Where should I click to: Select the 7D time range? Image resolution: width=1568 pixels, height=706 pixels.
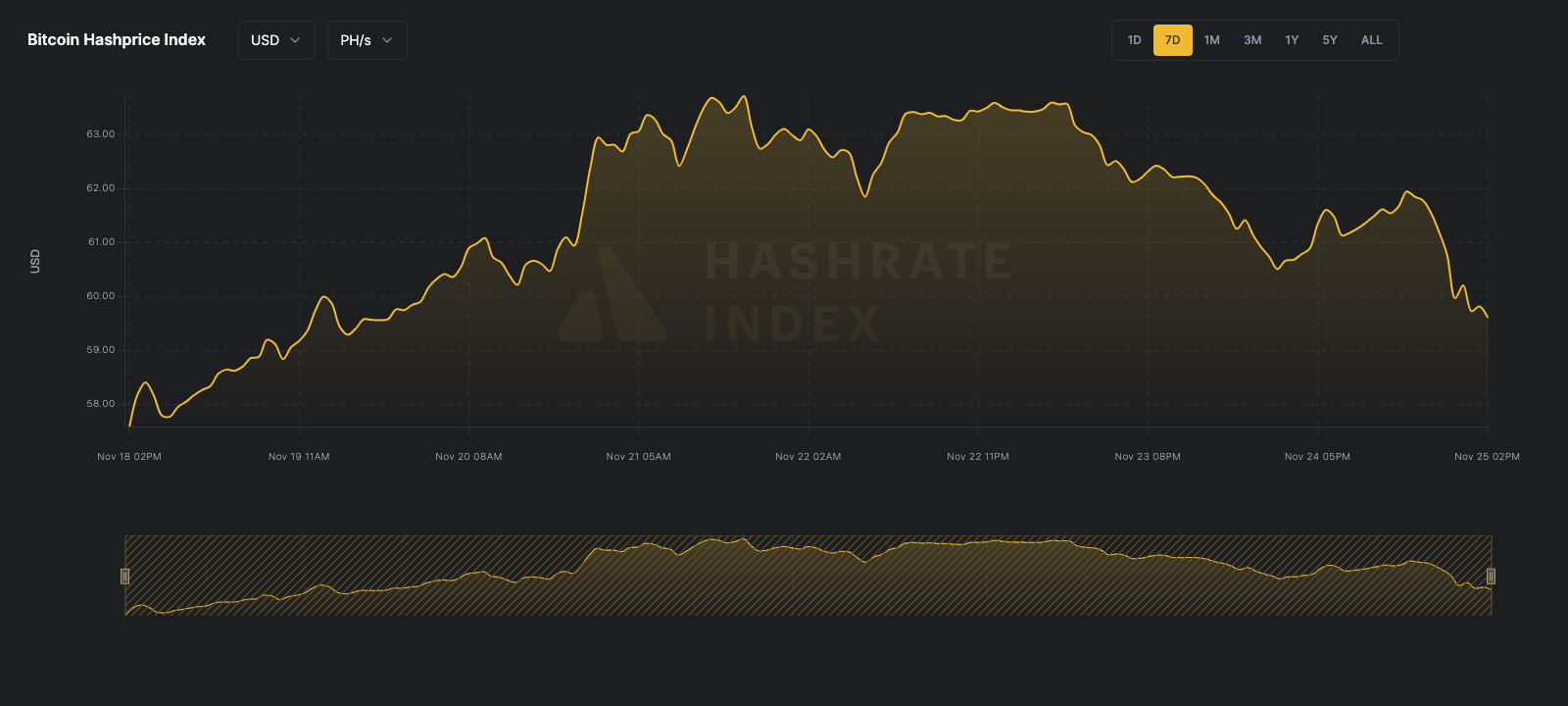pyautogui.click(x=1172, y=40)
